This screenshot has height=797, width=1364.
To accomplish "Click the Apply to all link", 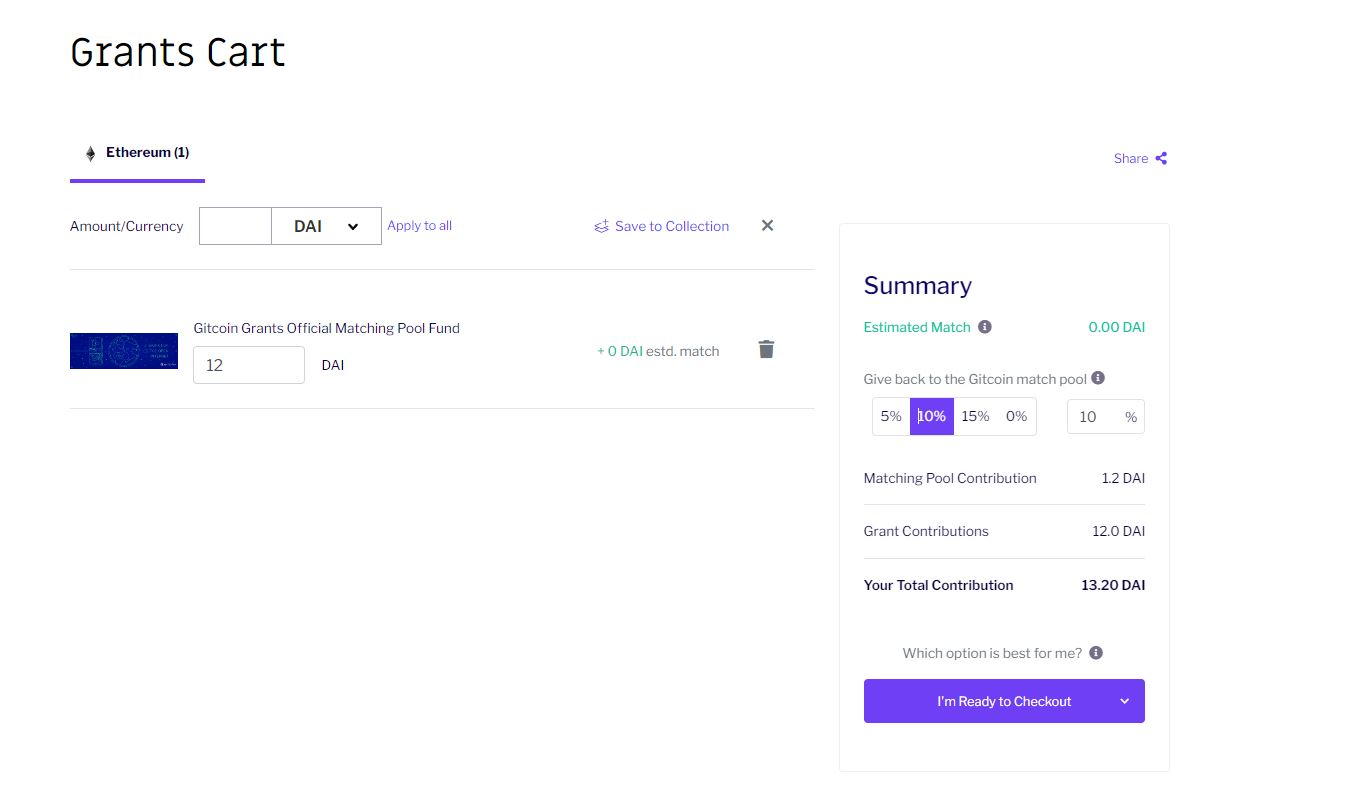I will coord(419,226).
